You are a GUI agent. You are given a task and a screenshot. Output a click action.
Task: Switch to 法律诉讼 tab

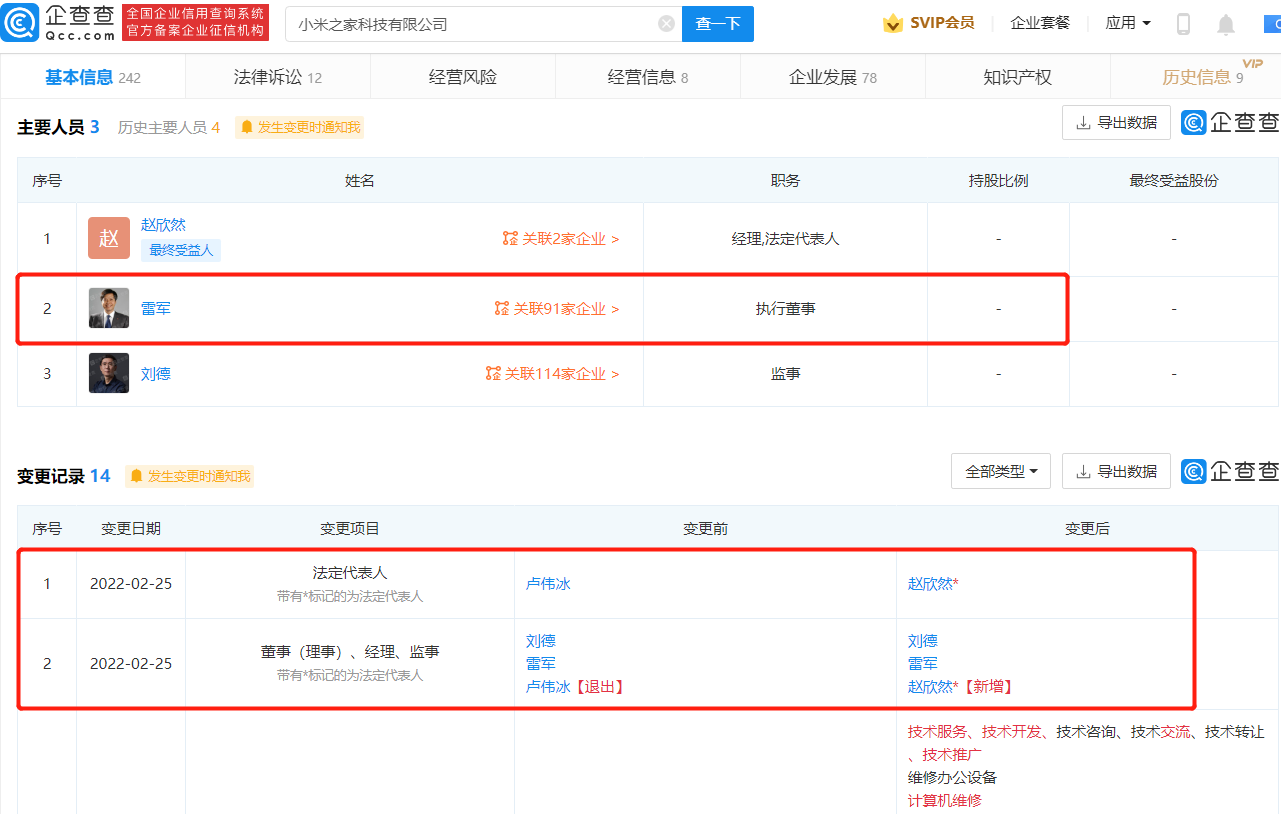pos(278,77)
